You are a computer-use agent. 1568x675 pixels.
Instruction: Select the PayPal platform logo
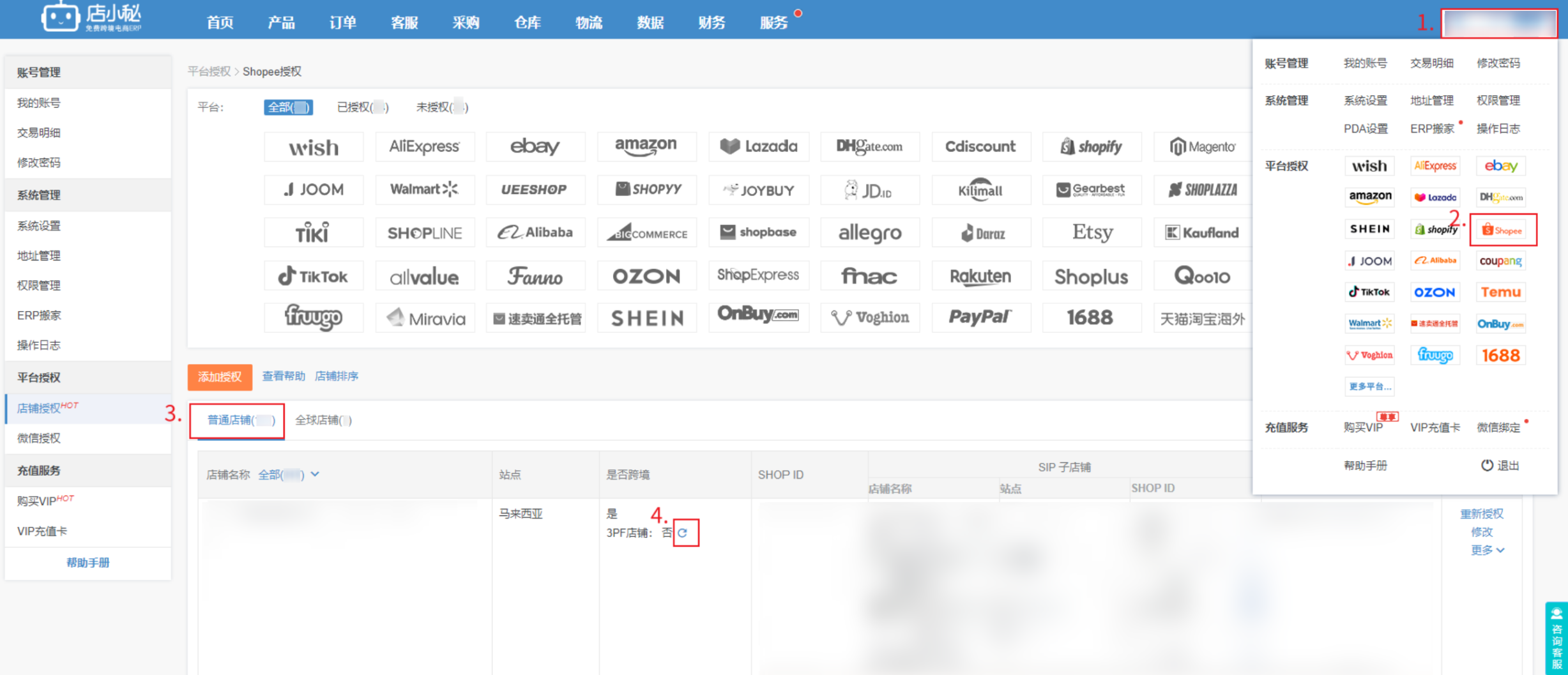pos(980,317)
